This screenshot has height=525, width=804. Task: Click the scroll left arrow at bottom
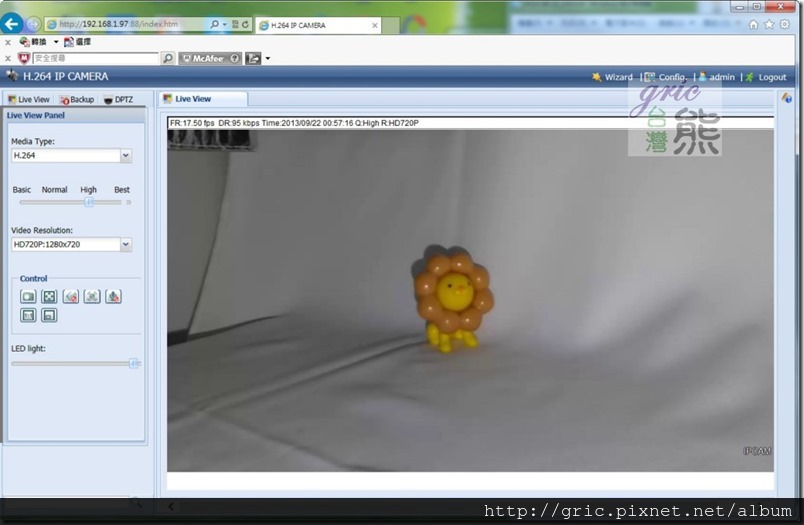171,507
